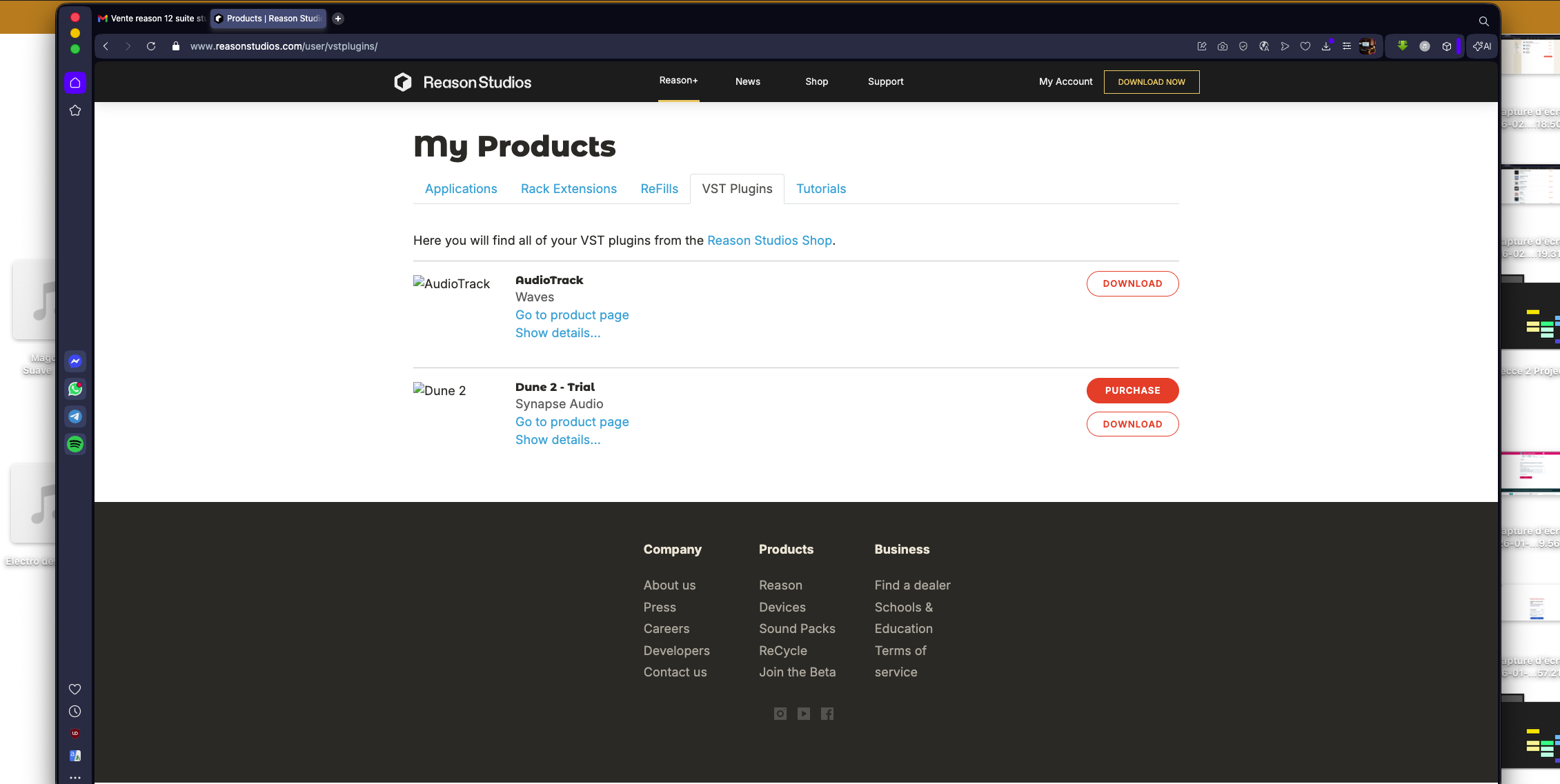Image resolution: width=1560 pixels, height=784 pixels.
Task: Reload the current page
Action: (151, 46)
